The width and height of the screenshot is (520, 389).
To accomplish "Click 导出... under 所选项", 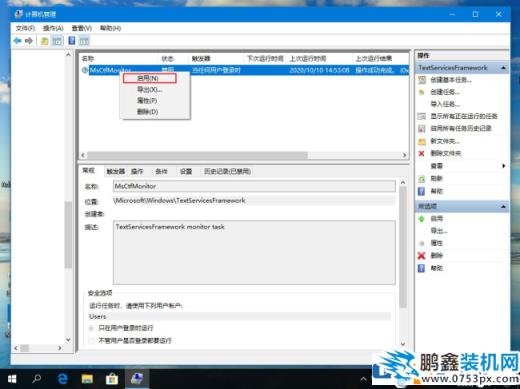I will click(439, 231).
